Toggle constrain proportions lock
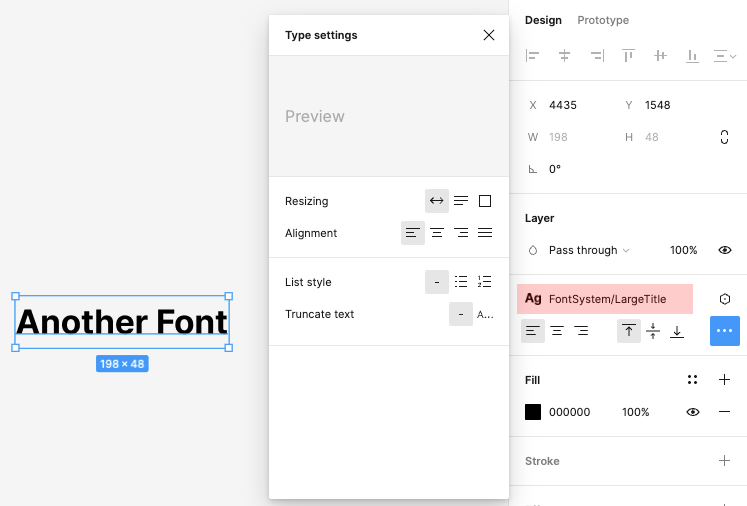 coord(724,137)
